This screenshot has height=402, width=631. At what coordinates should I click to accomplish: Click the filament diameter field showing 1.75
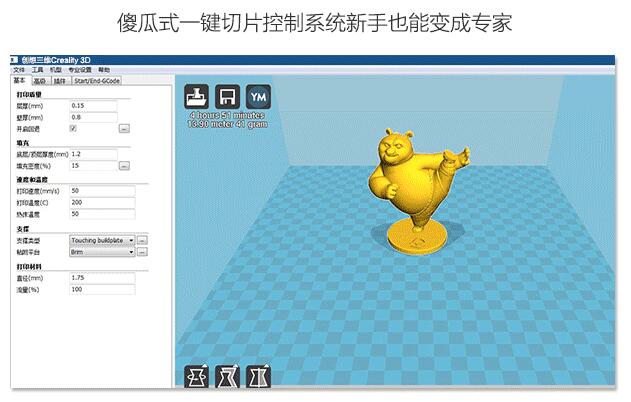[102, 278]
